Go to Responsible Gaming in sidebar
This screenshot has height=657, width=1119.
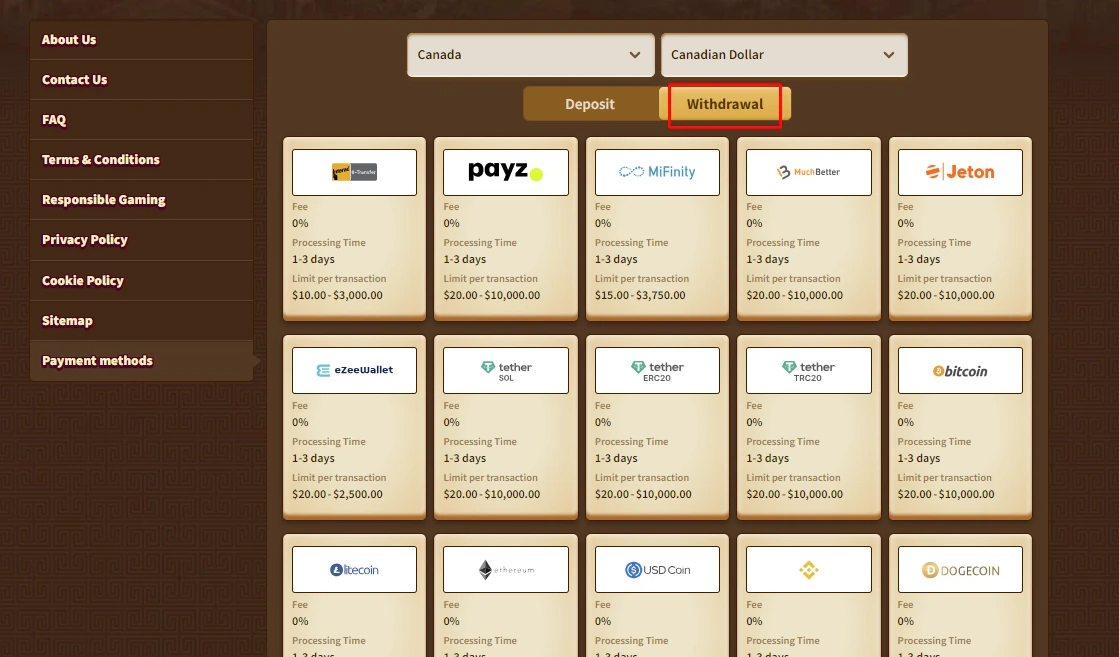coord(104,200)
